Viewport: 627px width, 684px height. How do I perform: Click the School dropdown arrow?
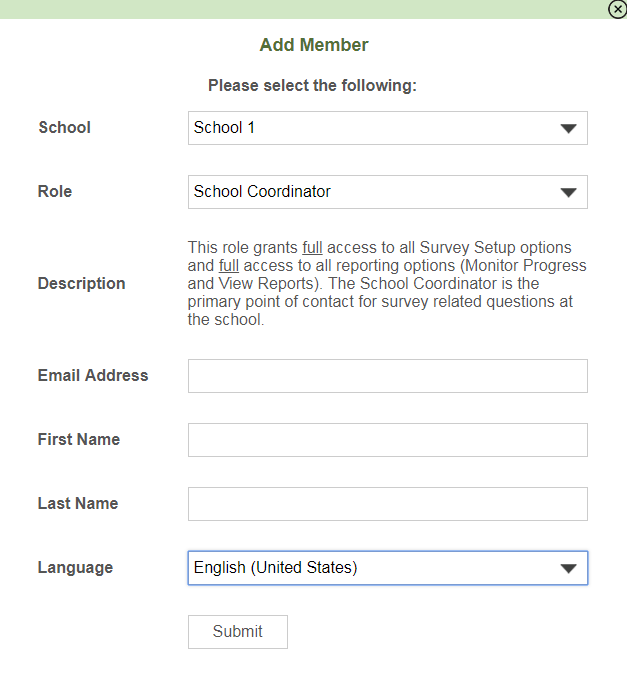(x=568, y=128)
